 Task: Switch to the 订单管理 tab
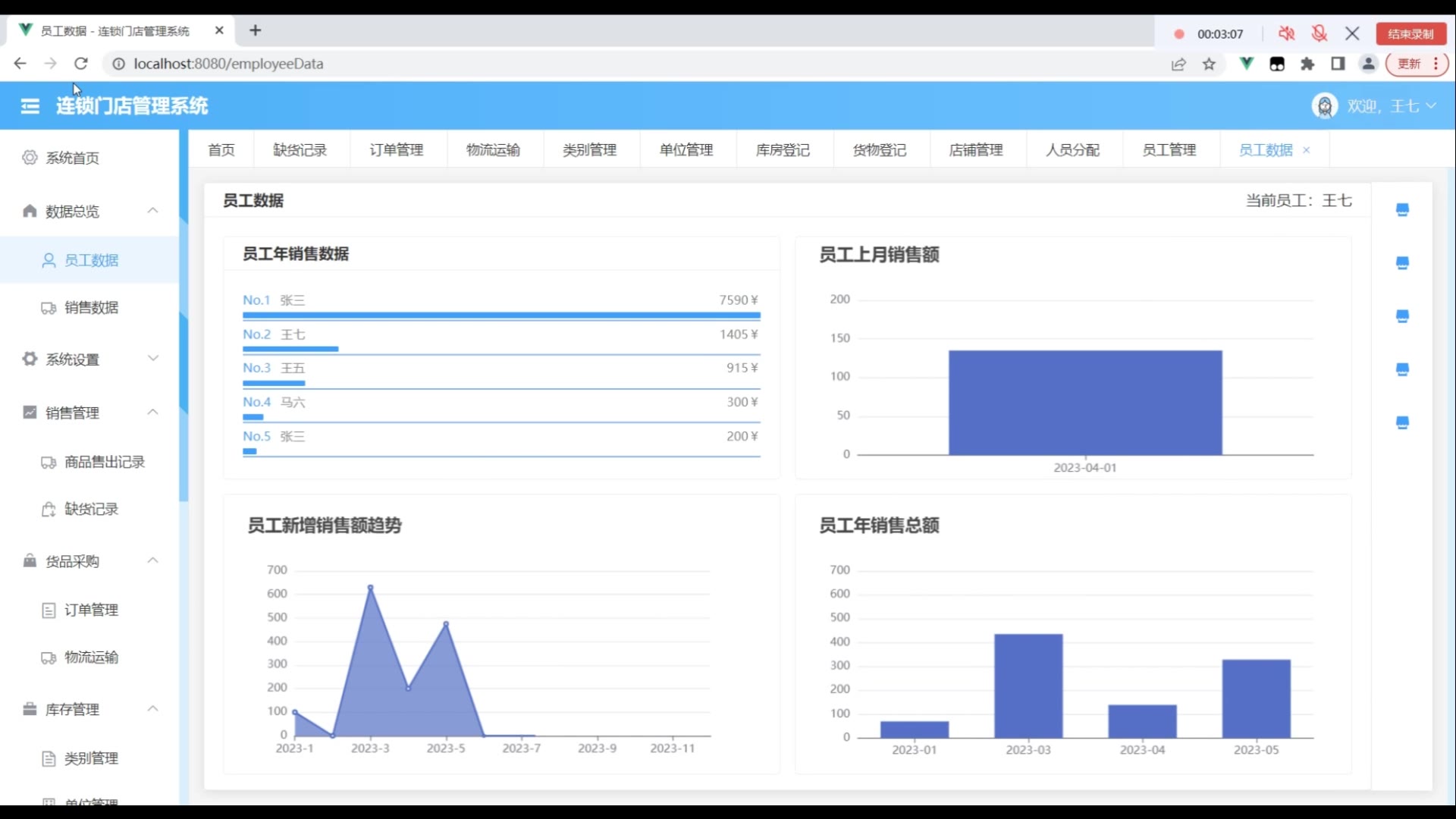click(396, 150)
